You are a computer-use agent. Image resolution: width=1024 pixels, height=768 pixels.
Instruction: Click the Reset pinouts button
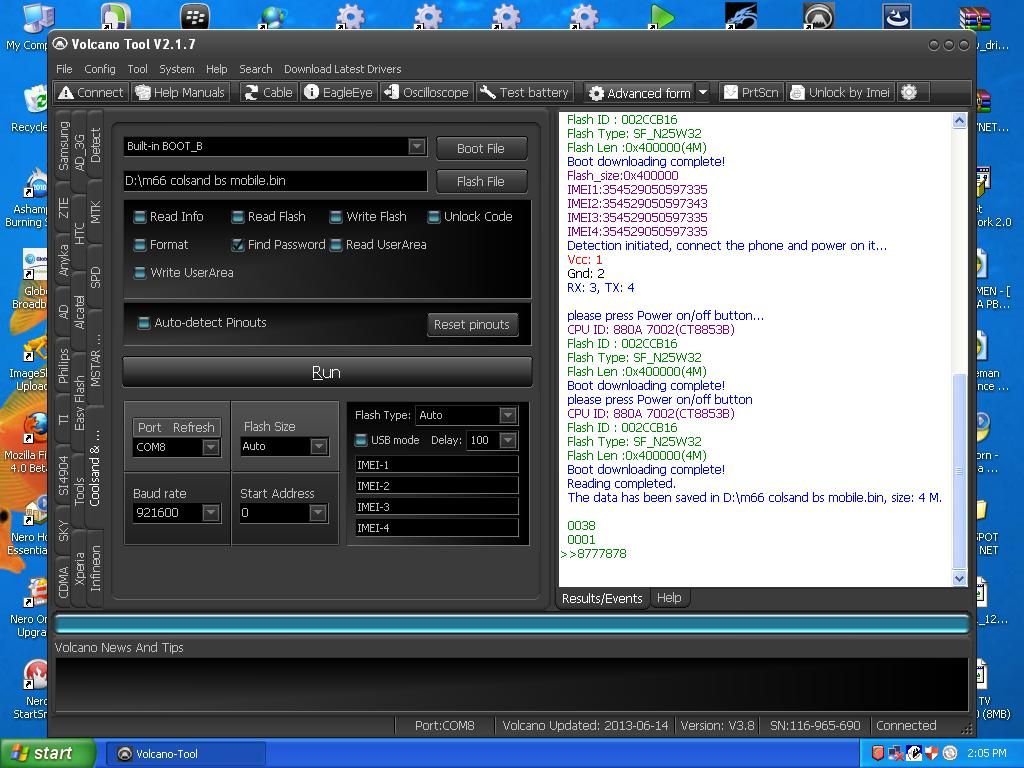[471, 324]
